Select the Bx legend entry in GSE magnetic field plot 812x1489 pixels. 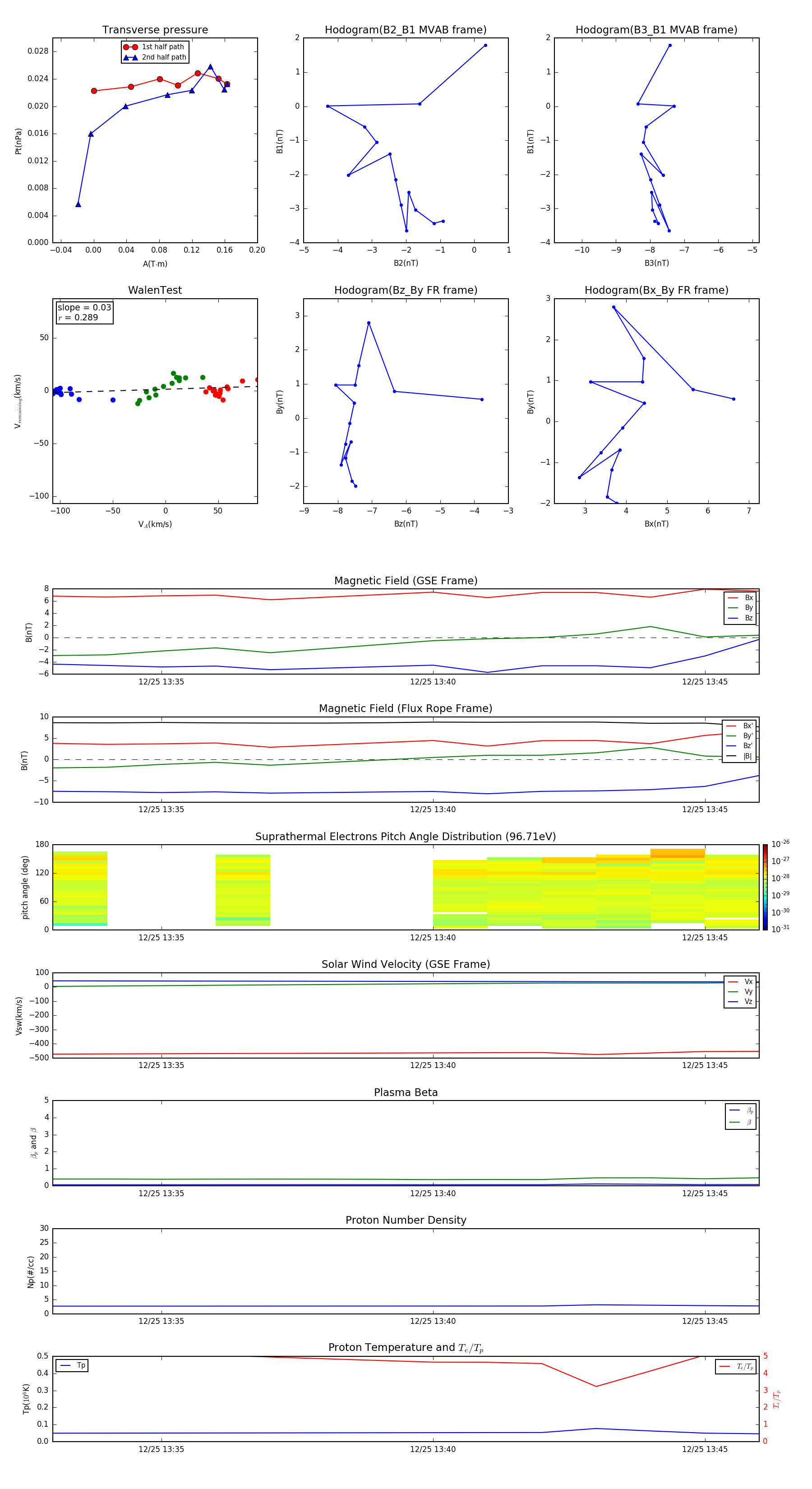tap(740, 598)
